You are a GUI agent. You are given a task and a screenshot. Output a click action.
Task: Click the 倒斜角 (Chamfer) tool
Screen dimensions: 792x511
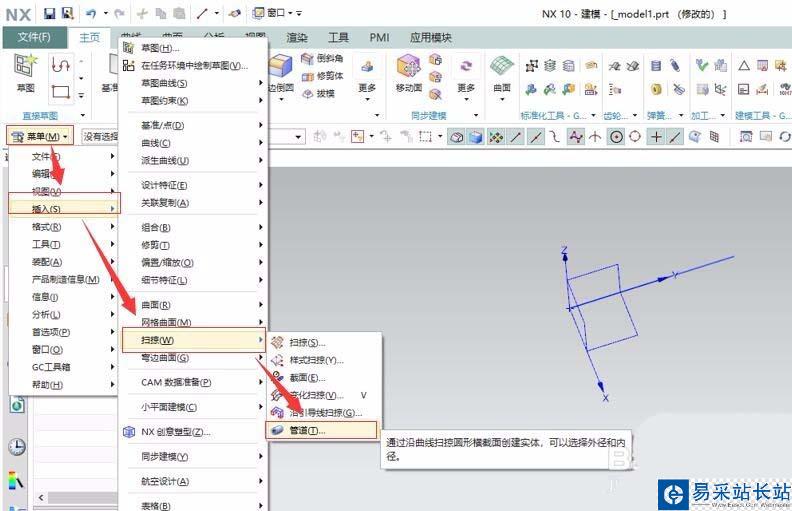321,58
